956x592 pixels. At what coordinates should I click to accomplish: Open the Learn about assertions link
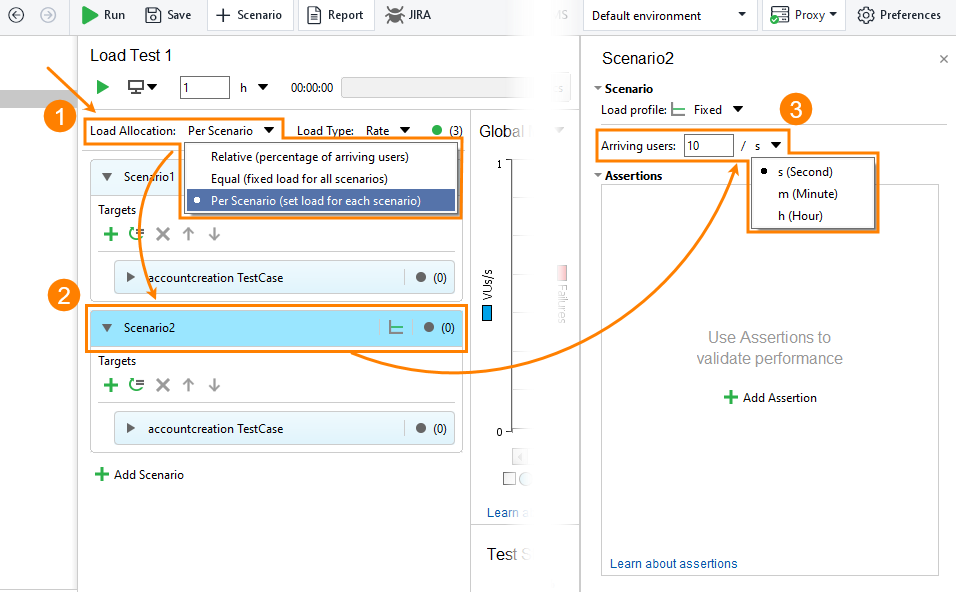673,563
